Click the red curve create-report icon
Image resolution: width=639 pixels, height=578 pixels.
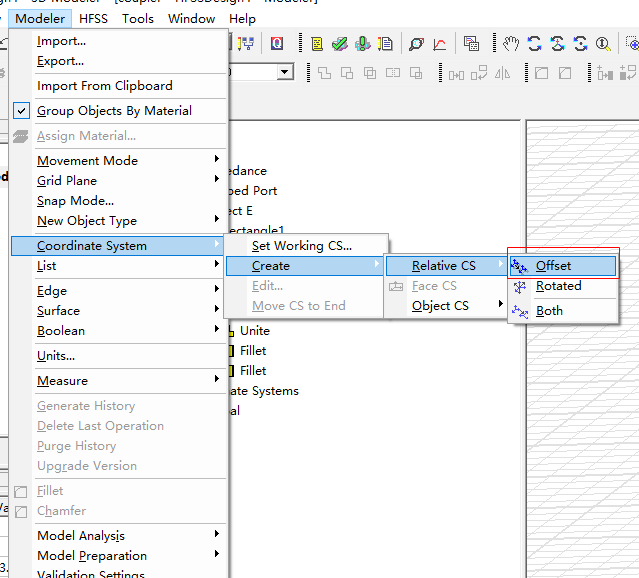click(440, 44)
